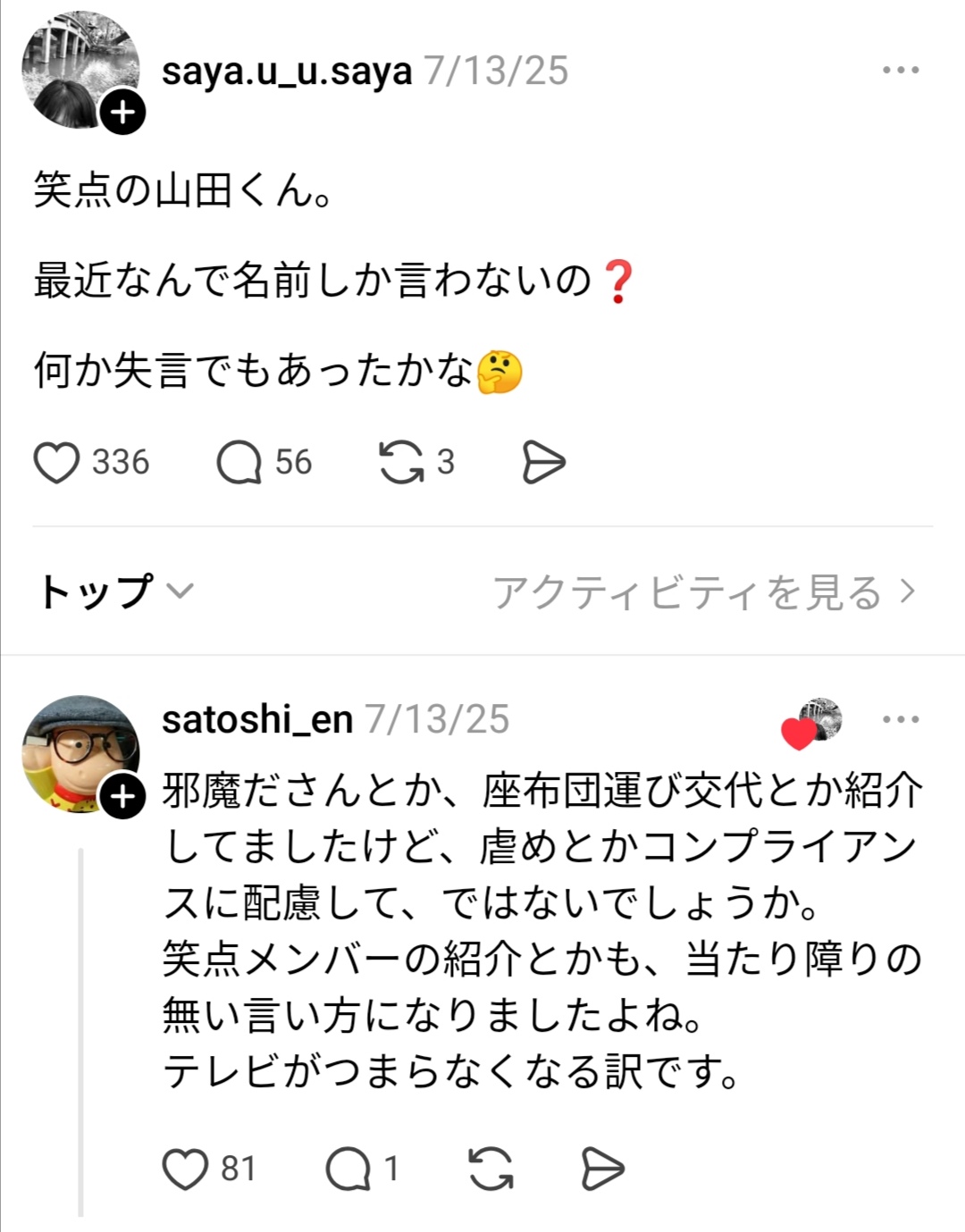Open more options for satoshi_en's reply
The width and height of the screenshot is (965, 1232).
900,719
